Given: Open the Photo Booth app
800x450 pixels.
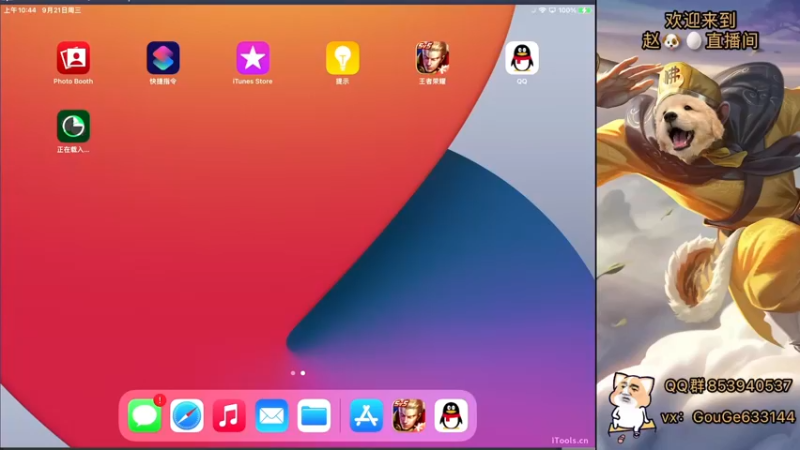Looking at the screenshot, I should coord(73,58).
